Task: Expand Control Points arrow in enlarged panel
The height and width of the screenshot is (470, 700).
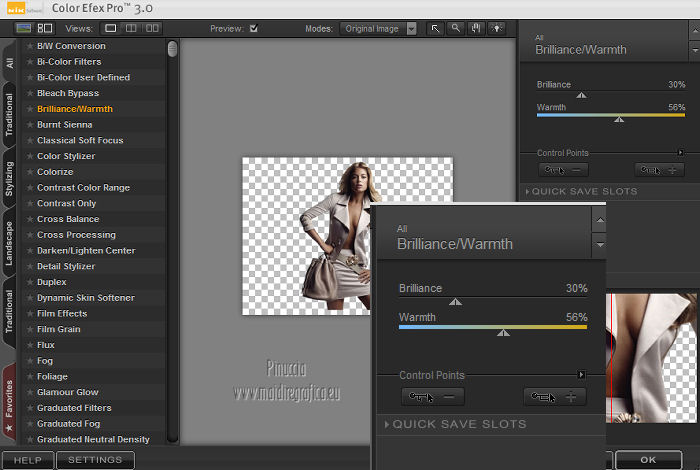Action: [582, 376]
